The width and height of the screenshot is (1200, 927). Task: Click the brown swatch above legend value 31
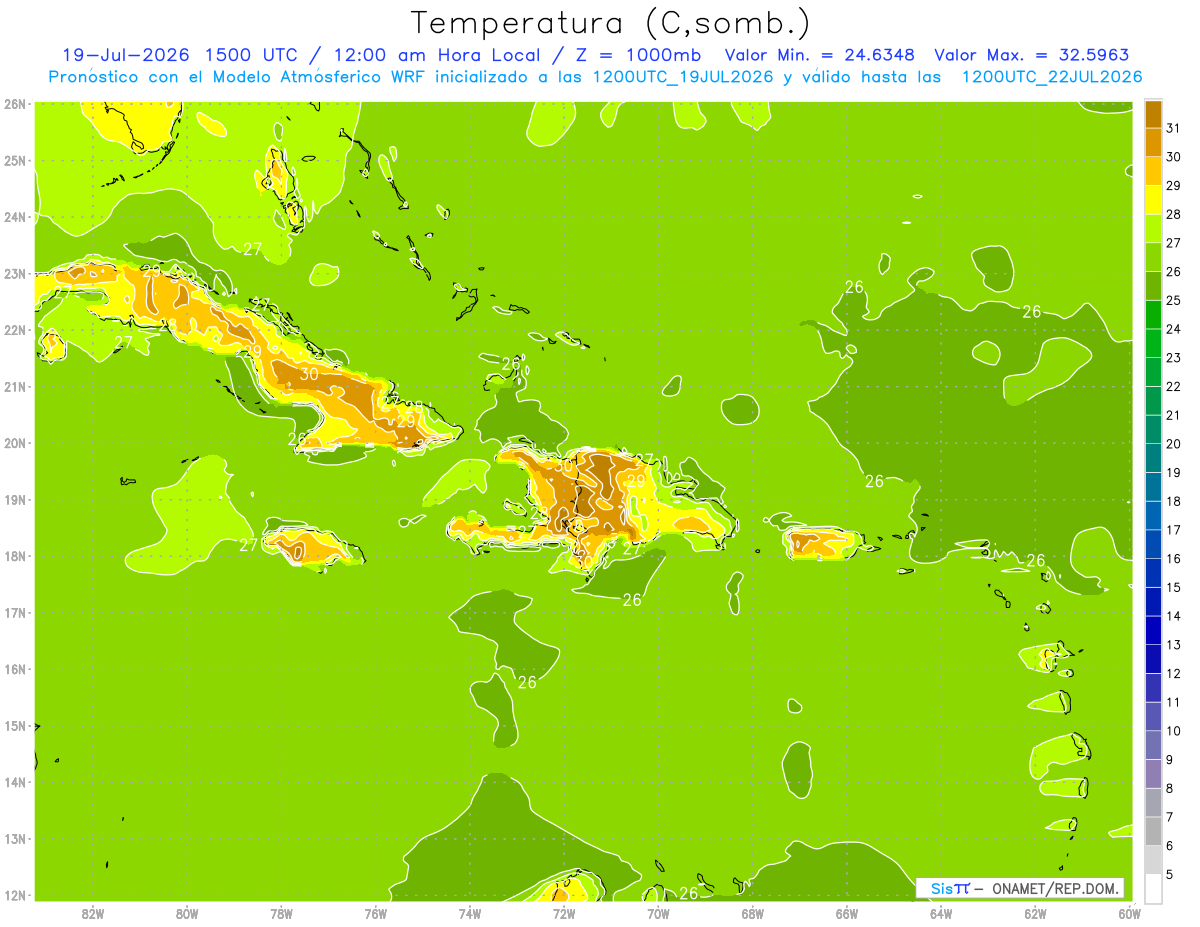(x=1153, y=114)
